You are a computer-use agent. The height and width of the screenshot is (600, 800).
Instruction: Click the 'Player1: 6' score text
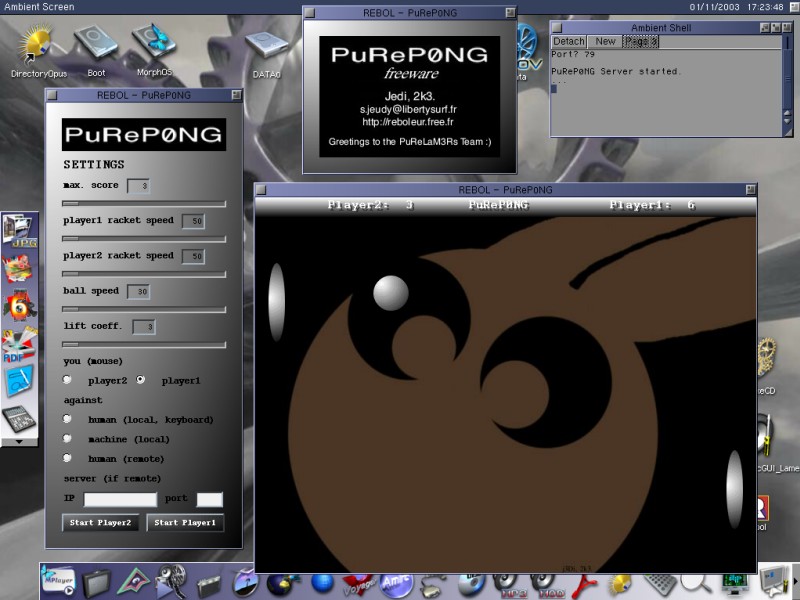tap(652, 205)
